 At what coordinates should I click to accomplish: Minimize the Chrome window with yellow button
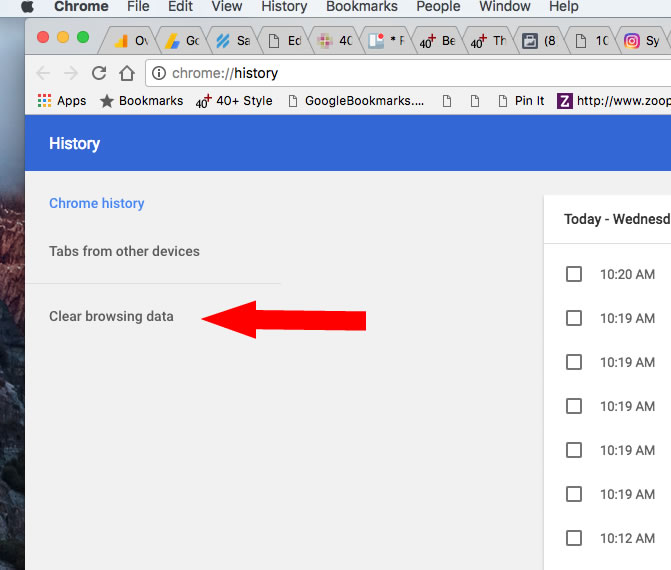tap(63, 37)
